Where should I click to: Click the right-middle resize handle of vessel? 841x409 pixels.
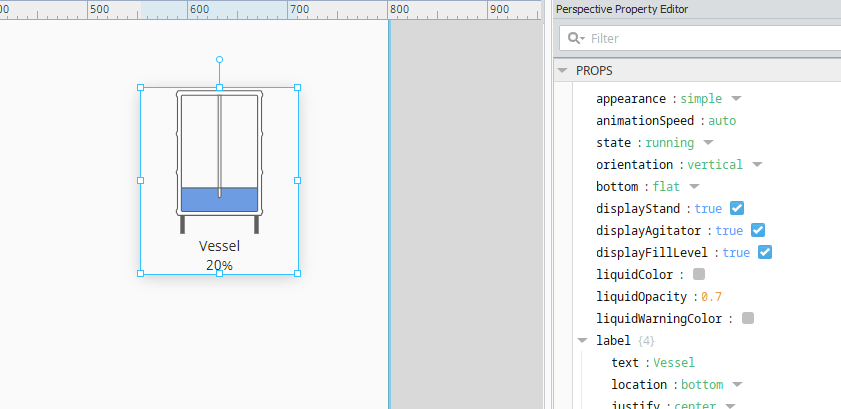[x=297, y=181]
